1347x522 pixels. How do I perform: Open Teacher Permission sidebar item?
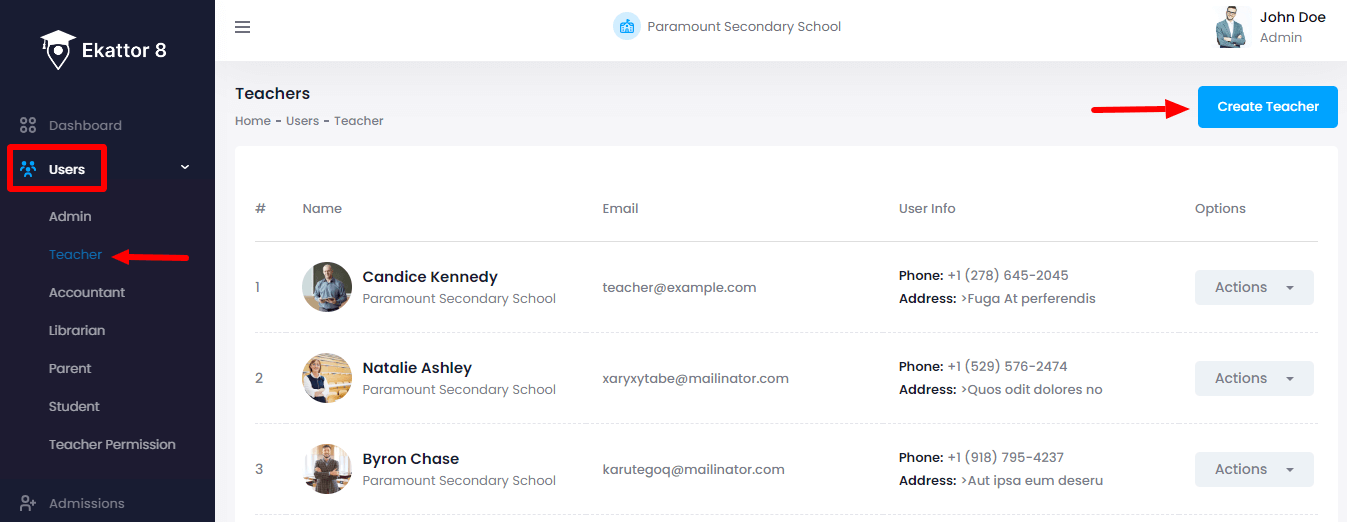pyautogui.click(x=112, y=445)
